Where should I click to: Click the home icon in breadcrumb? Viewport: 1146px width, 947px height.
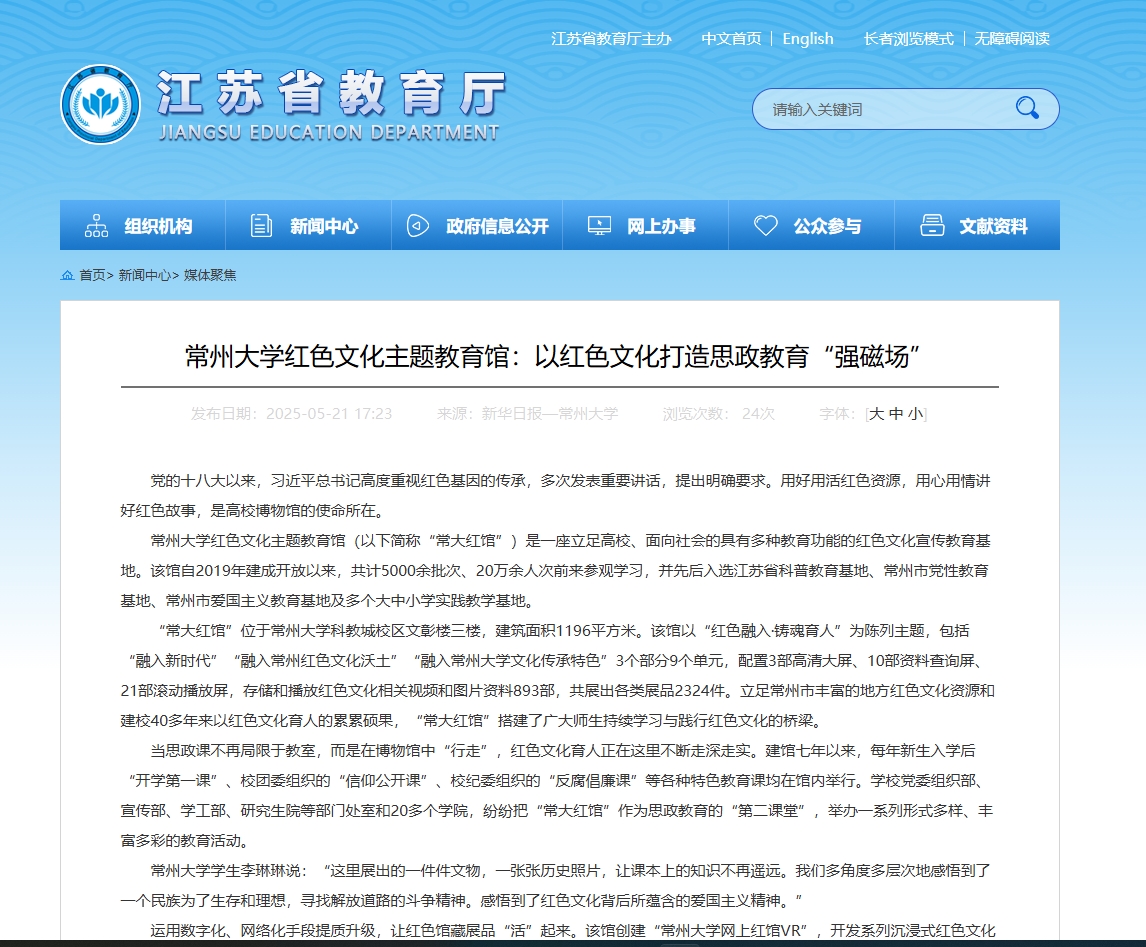coord(67,275)
